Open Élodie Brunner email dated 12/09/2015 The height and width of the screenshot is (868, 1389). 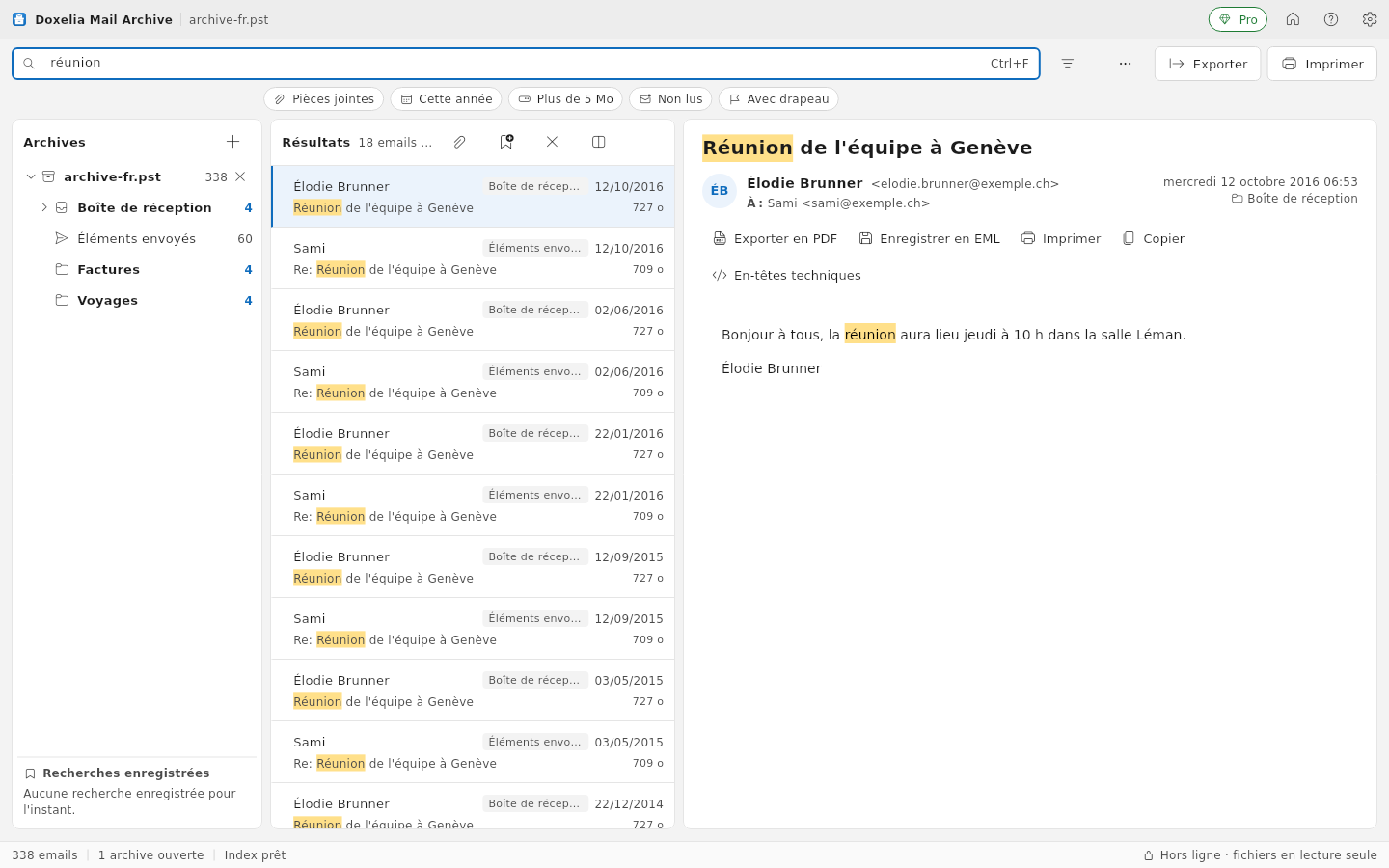coord(473,567)
